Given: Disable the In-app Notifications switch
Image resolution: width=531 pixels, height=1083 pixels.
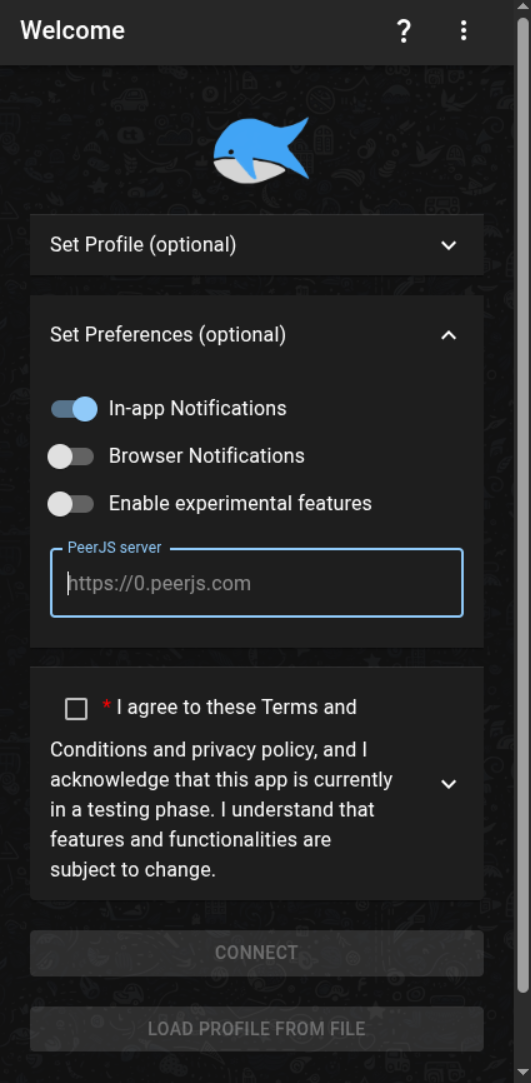Looking at the screenshot, I should pyautogui.click(x=73, y=409).
